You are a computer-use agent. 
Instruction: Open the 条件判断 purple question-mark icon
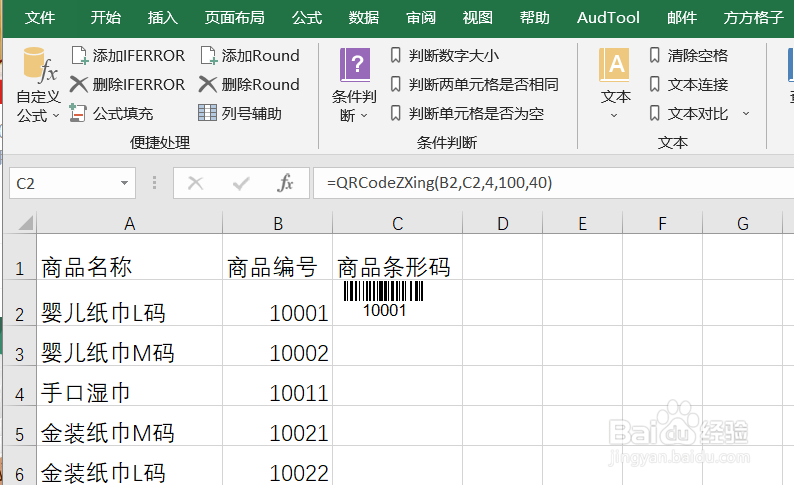coord(354,65)
